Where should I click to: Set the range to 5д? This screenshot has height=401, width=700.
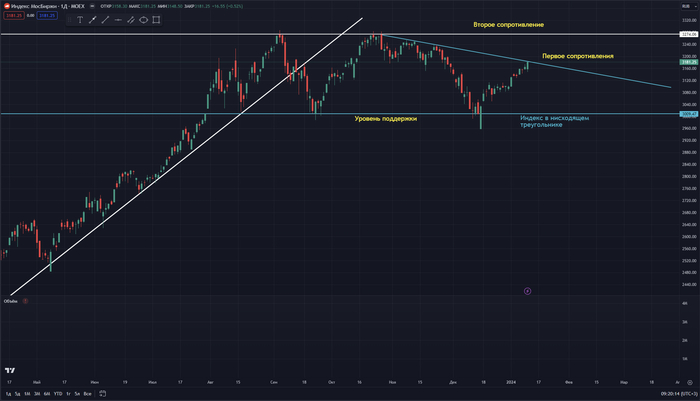point(17,393)
